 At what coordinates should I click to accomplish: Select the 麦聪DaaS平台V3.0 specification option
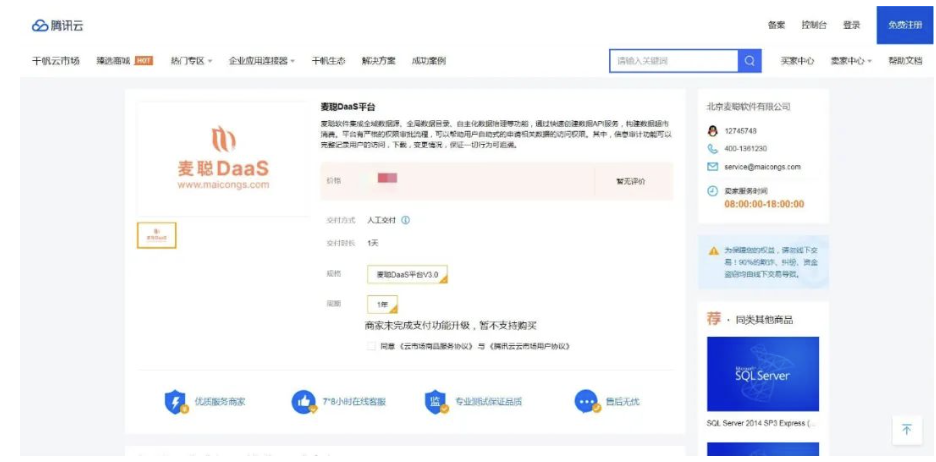pos(407,275)
